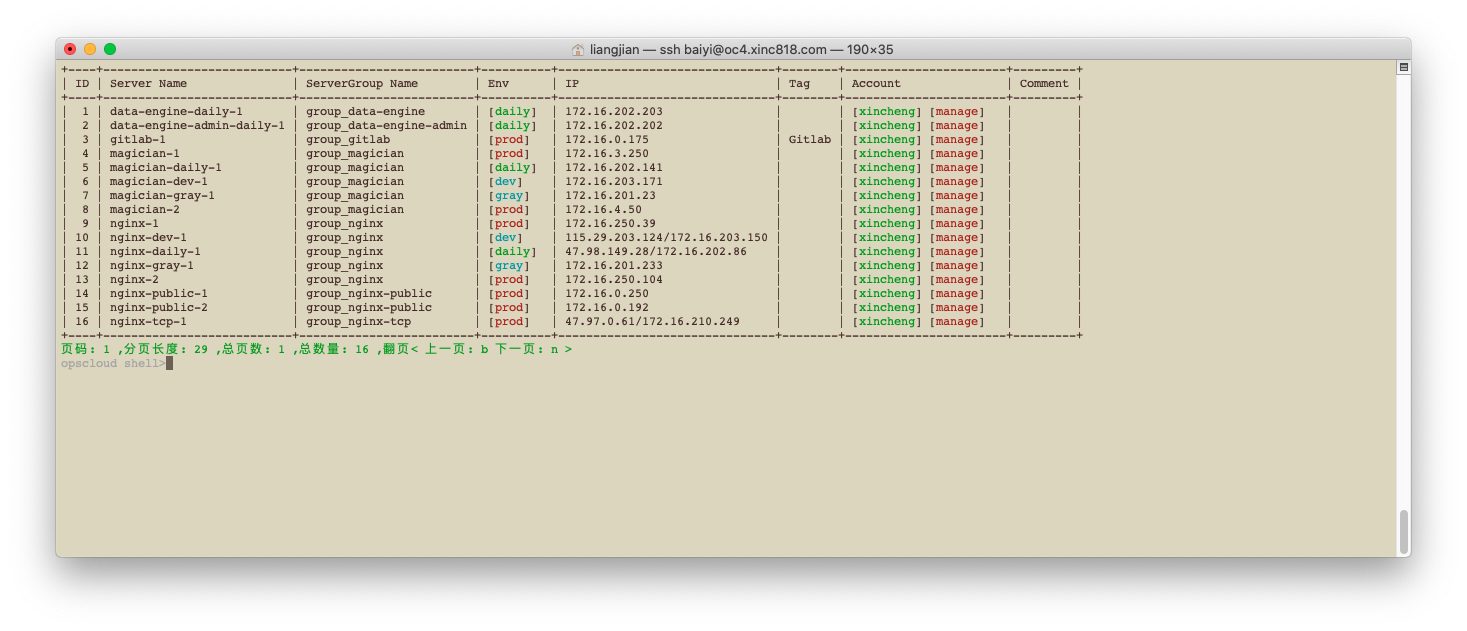
Task: Click '[xincheng]' account in gitlab-1 row
Action: (x=887, y=140)
